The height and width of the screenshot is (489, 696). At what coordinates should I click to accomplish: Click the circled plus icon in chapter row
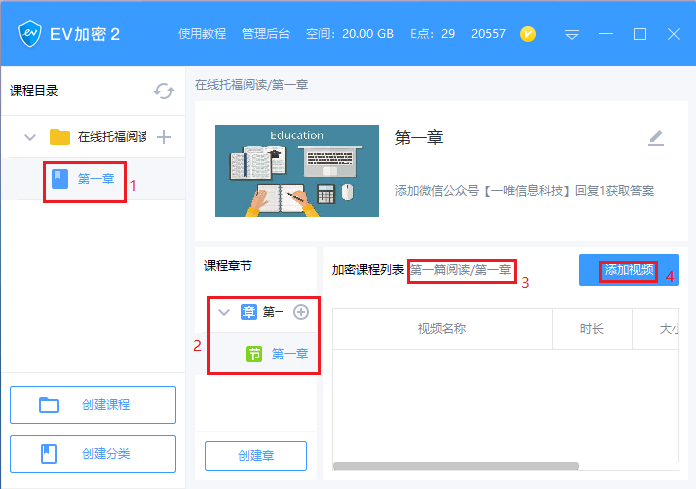click(301, 312)
